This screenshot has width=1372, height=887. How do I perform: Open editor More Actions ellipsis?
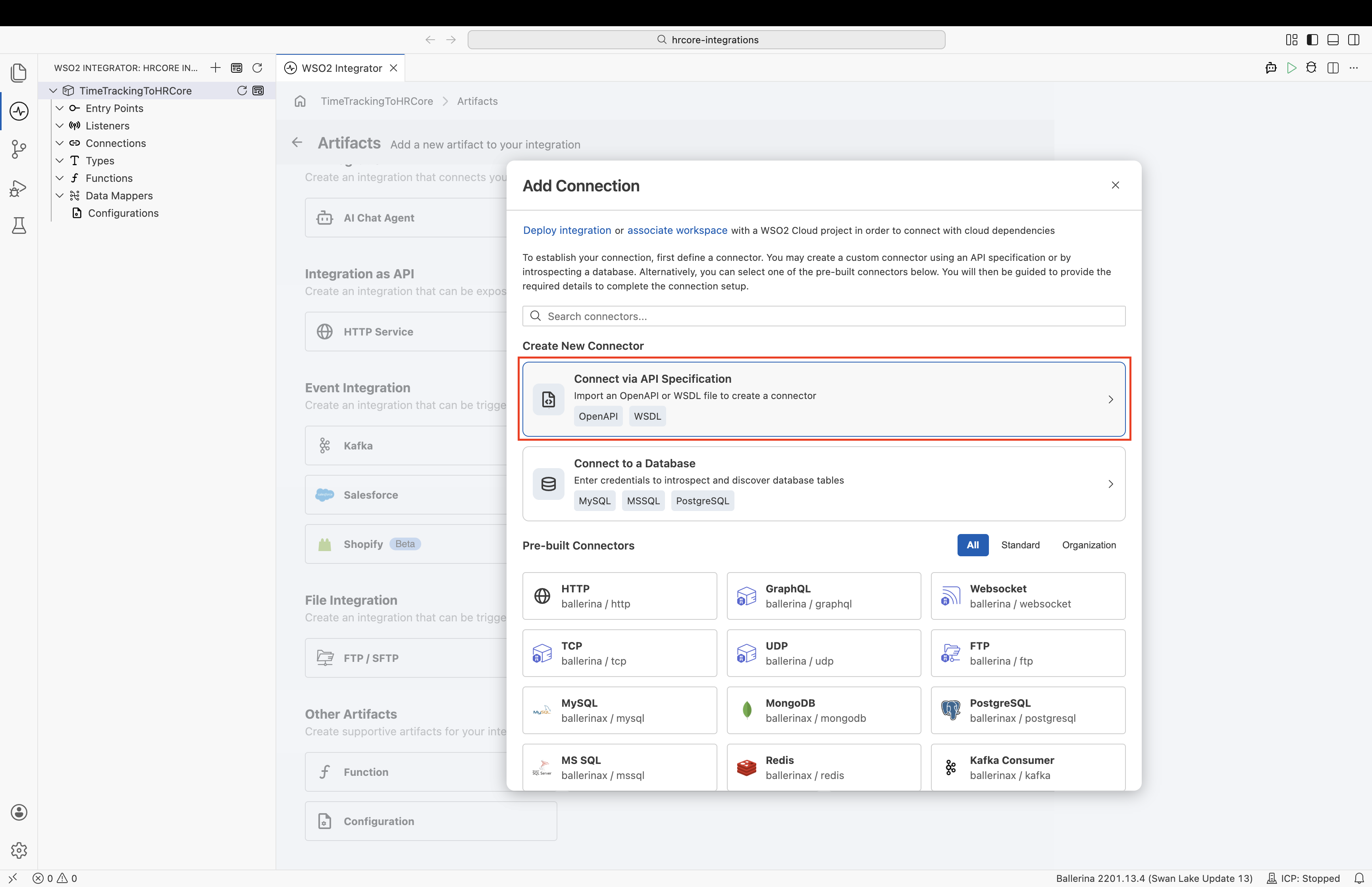[x=1354, y=68]
